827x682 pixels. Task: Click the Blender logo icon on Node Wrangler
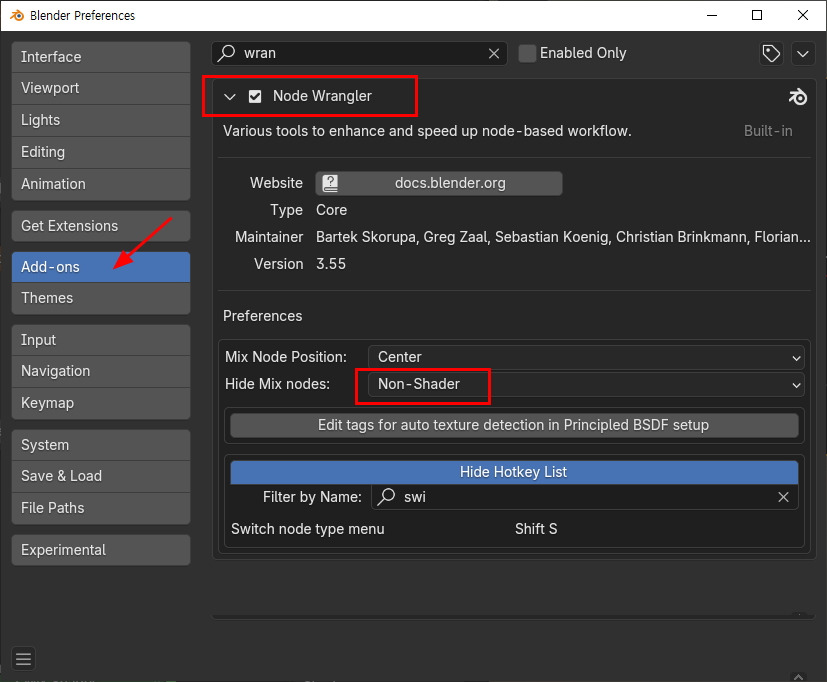point(797,97)
